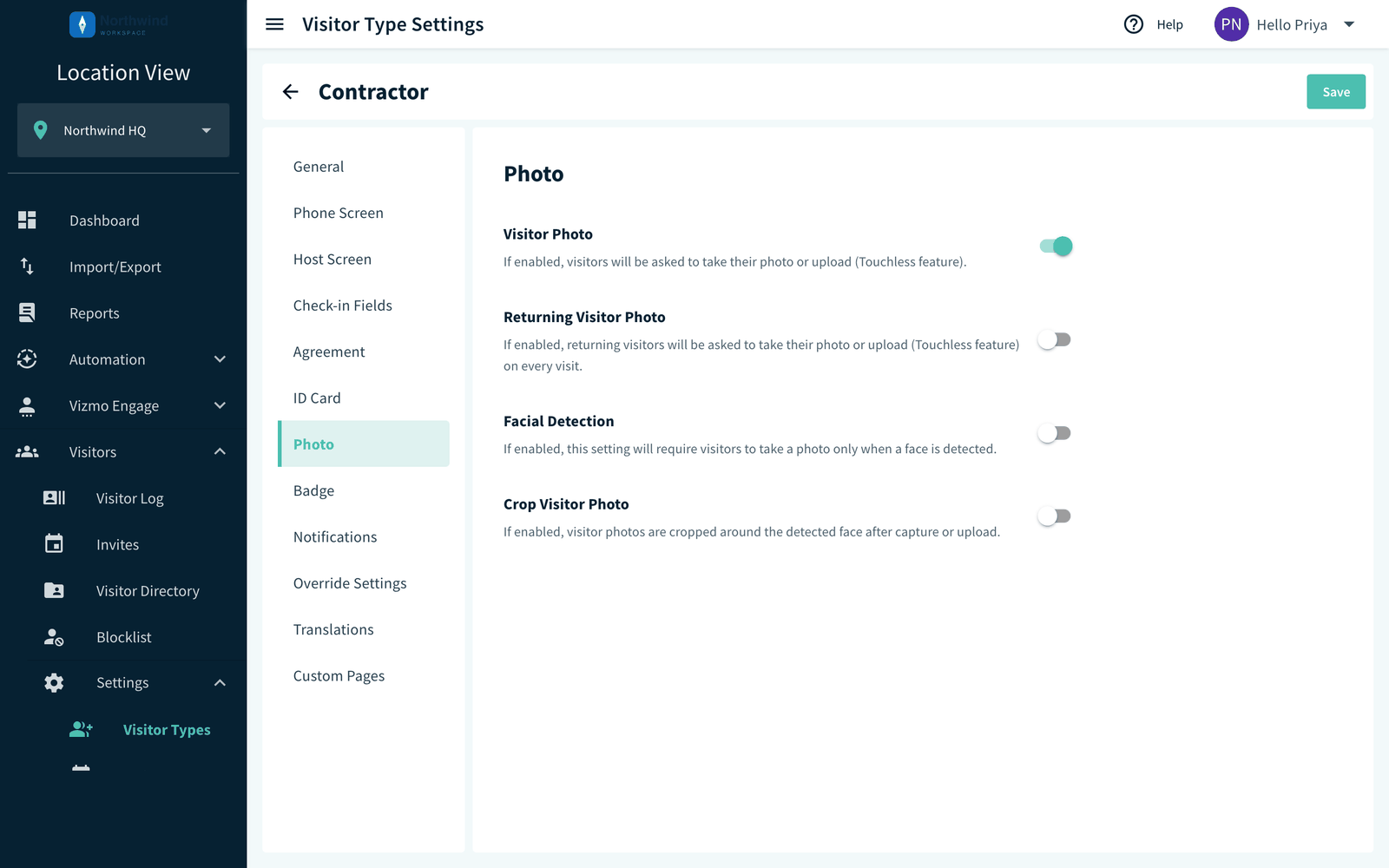1389x868 pixels.
Task: Open the Agreement tab
Action: pos(364,352)
